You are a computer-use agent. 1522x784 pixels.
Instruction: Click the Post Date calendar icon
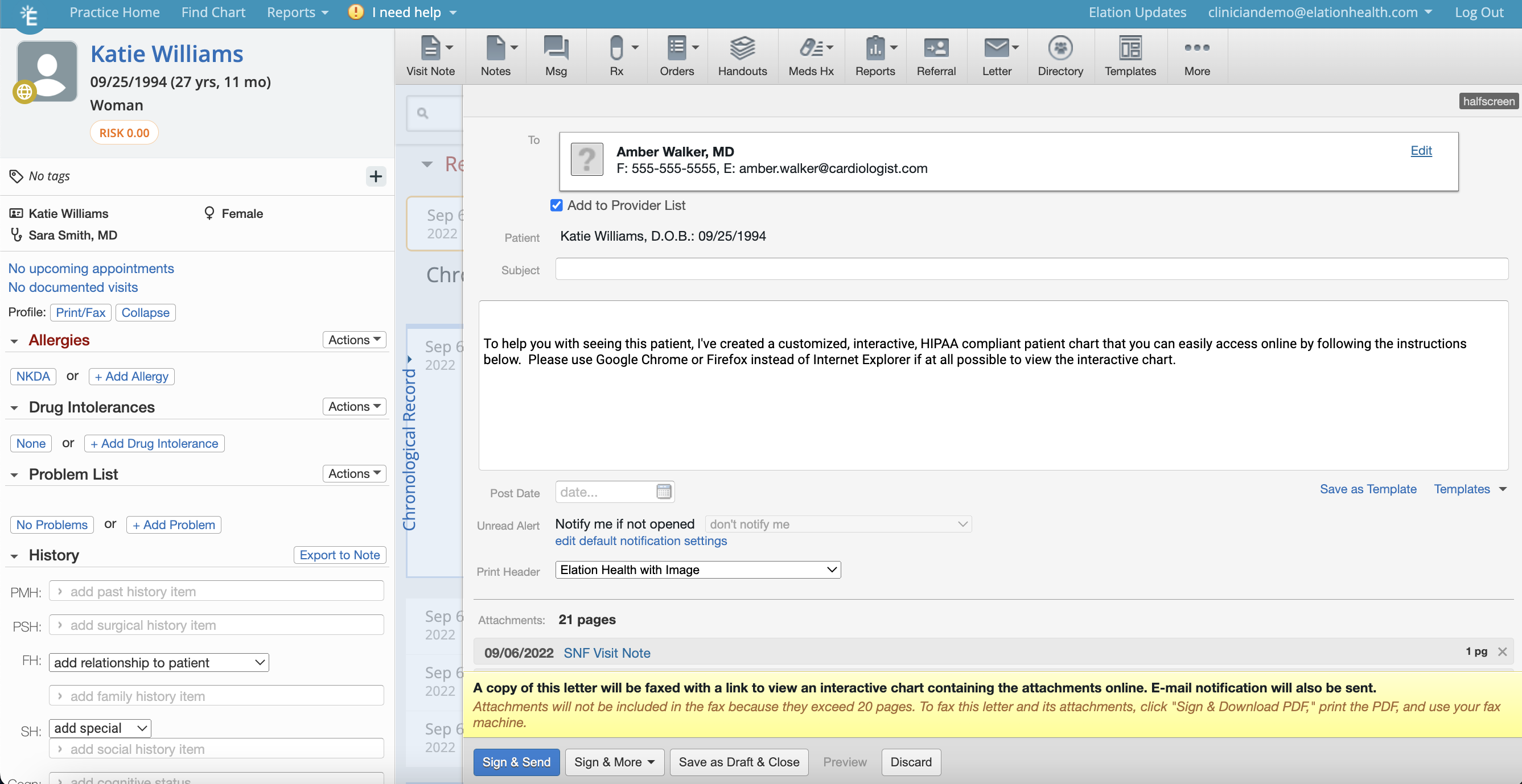(664, 492)
